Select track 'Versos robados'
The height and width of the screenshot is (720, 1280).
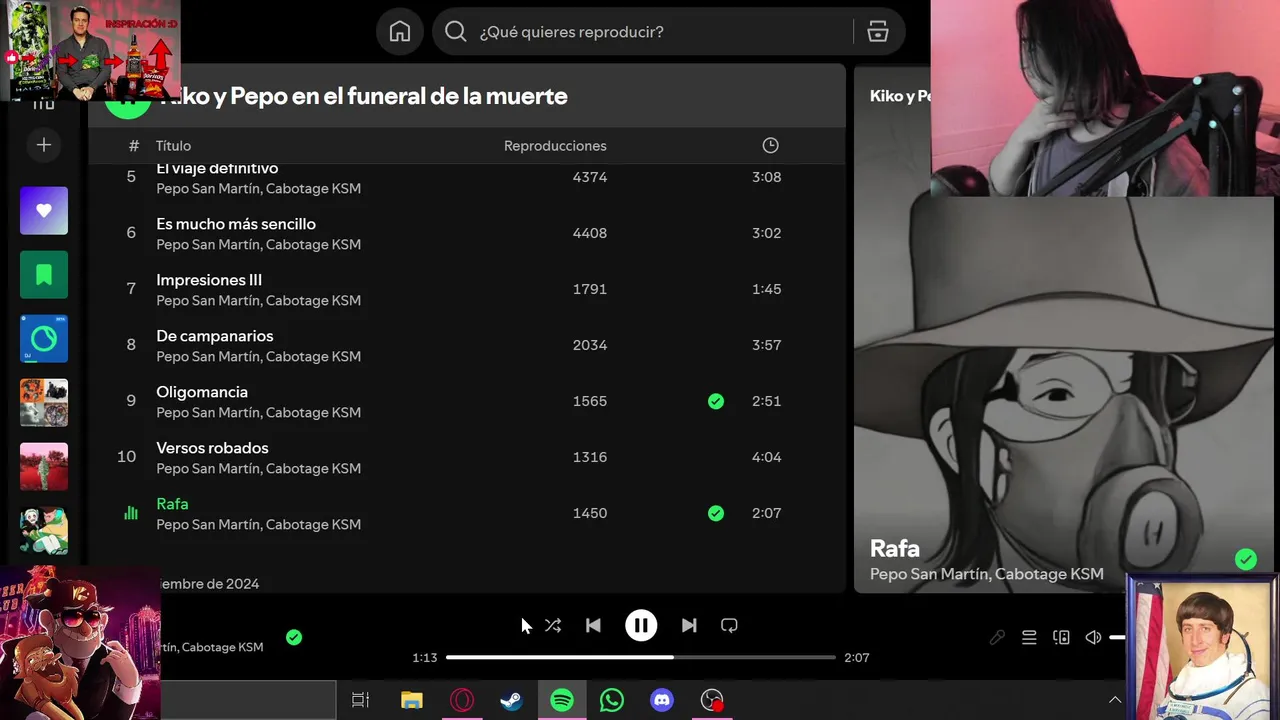pyautogui.click(x=212, y=448)
